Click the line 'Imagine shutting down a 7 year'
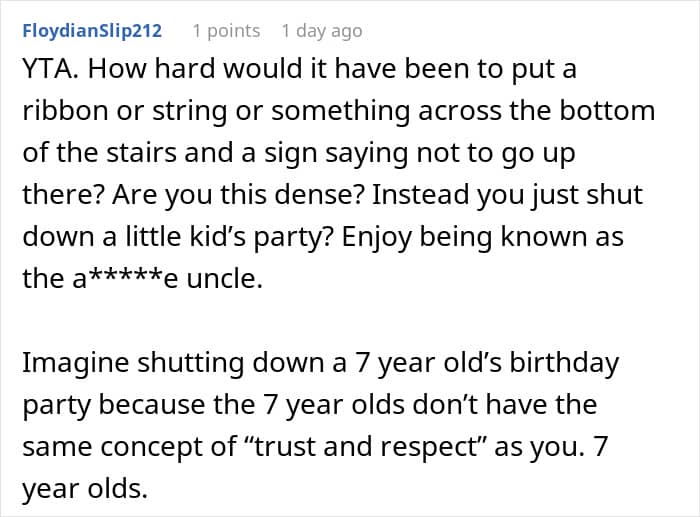The image size is (700, 517). pos(321,363)
